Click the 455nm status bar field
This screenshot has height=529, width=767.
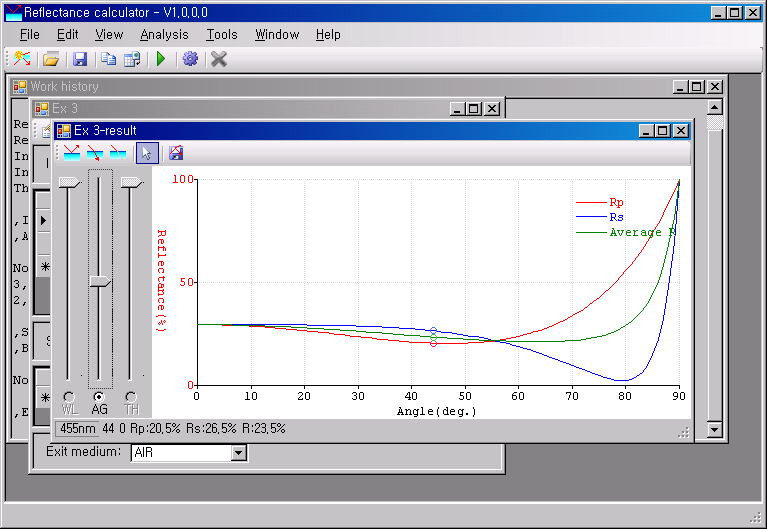(76, 429)
